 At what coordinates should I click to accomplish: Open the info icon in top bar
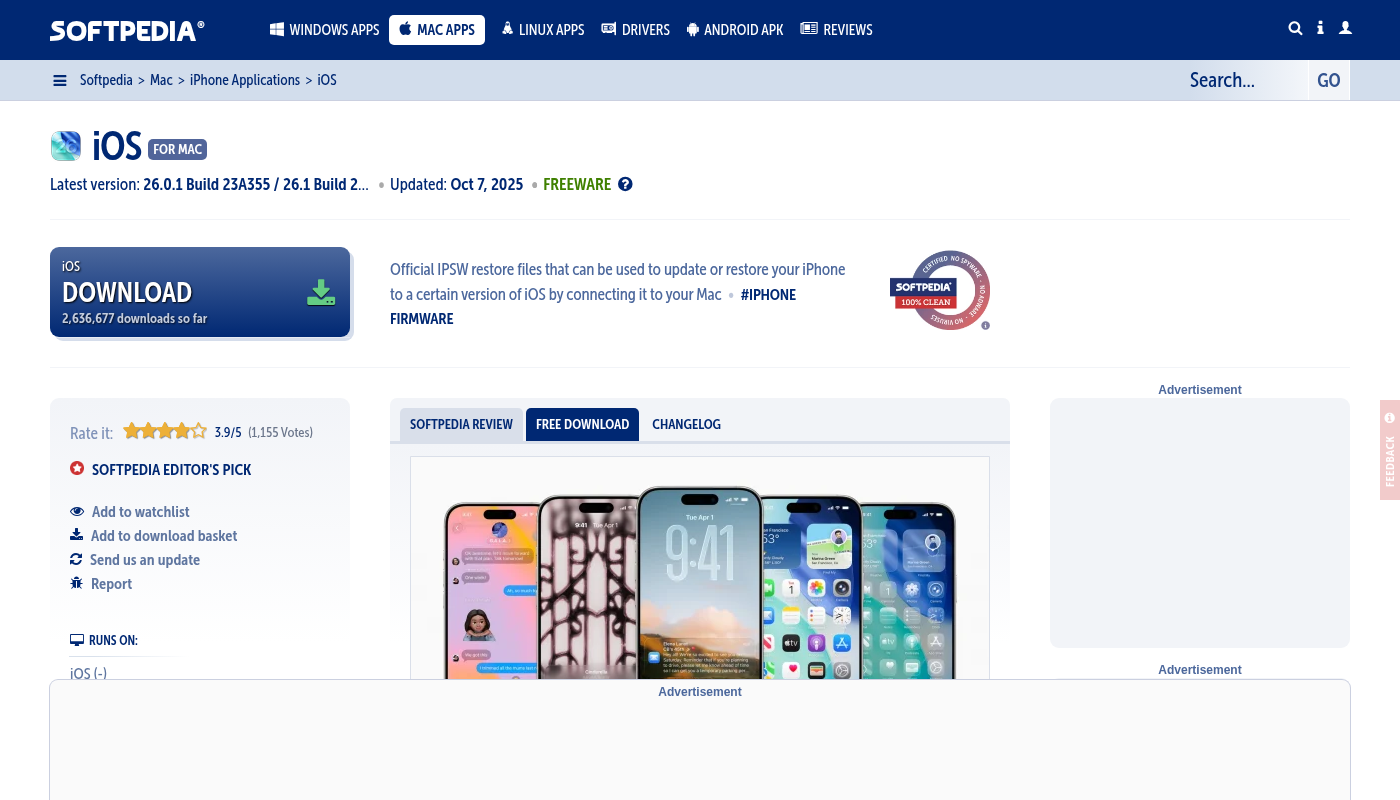point(1320,29)
